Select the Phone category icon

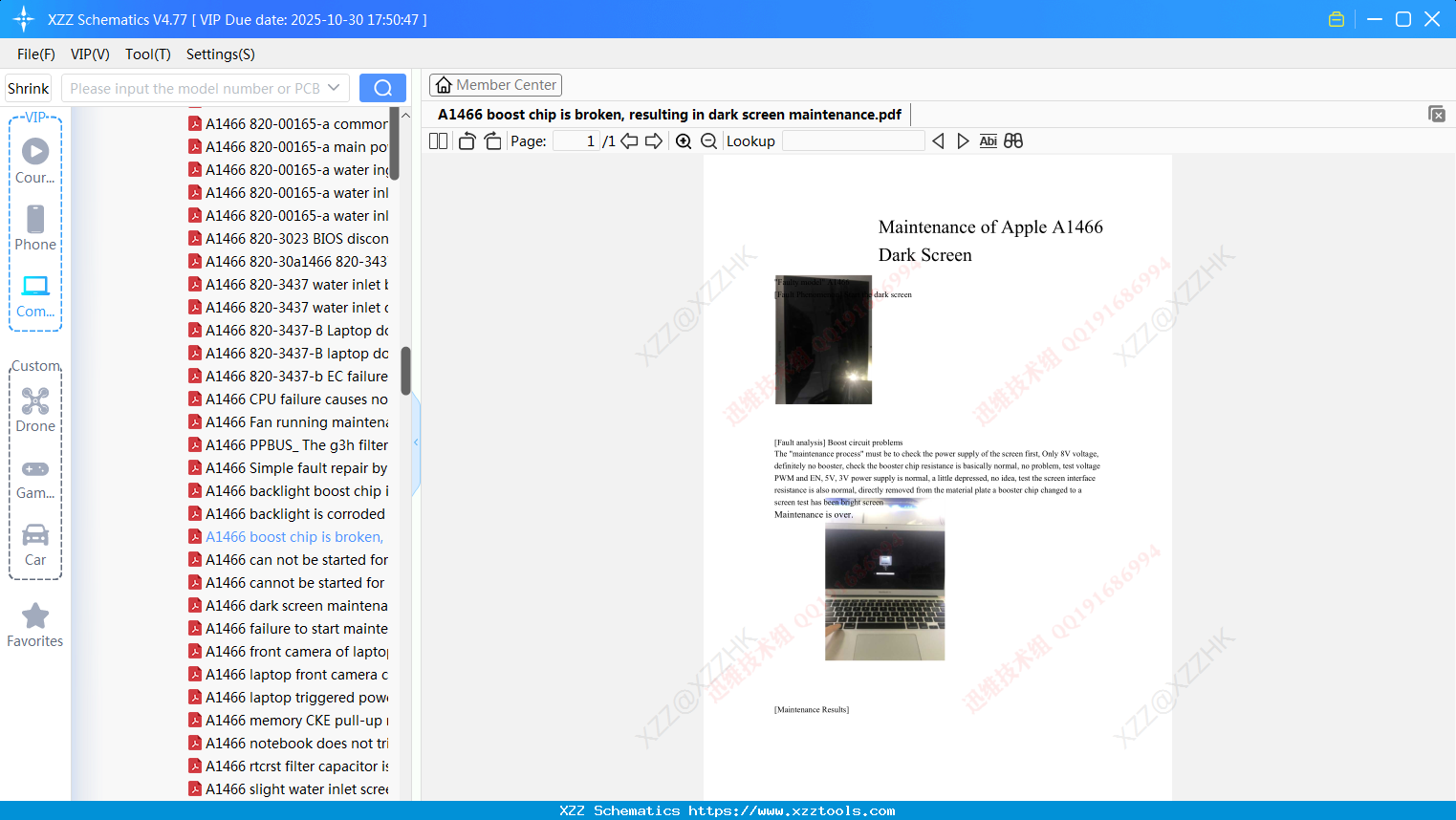coord(35,227)
